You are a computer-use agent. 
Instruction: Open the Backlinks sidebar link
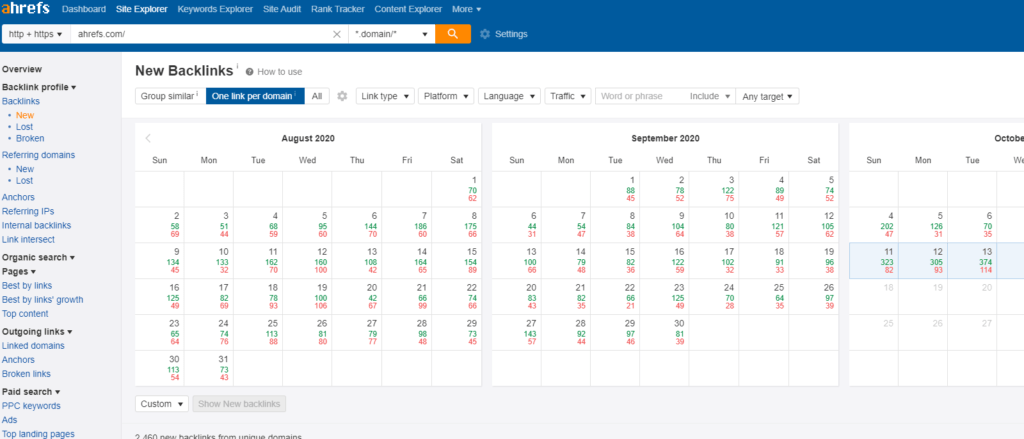click(21, 101)
